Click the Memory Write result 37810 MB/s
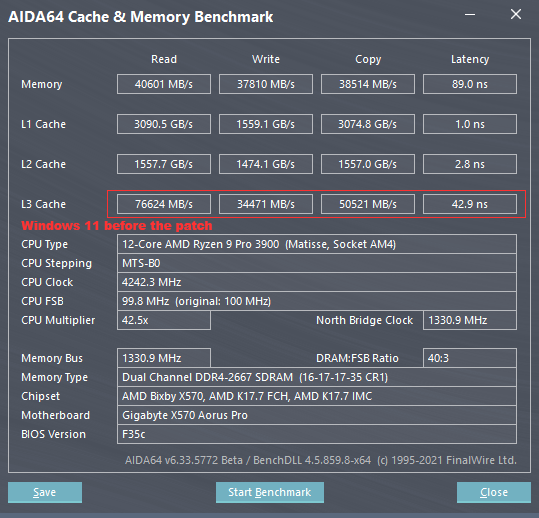The image size is (539, 518). (x=266, y=84)
